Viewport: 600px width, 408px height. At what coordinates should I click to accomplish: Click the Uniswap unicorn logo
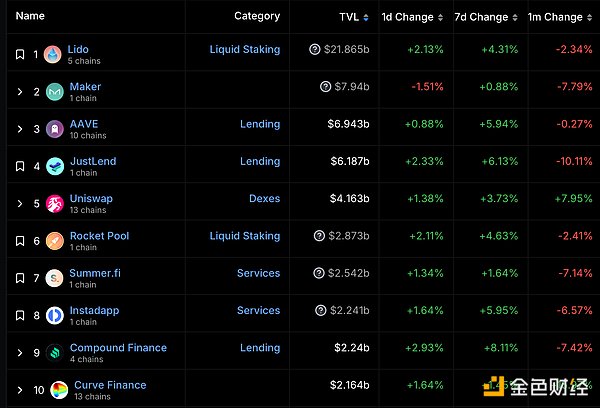[52, 204]
